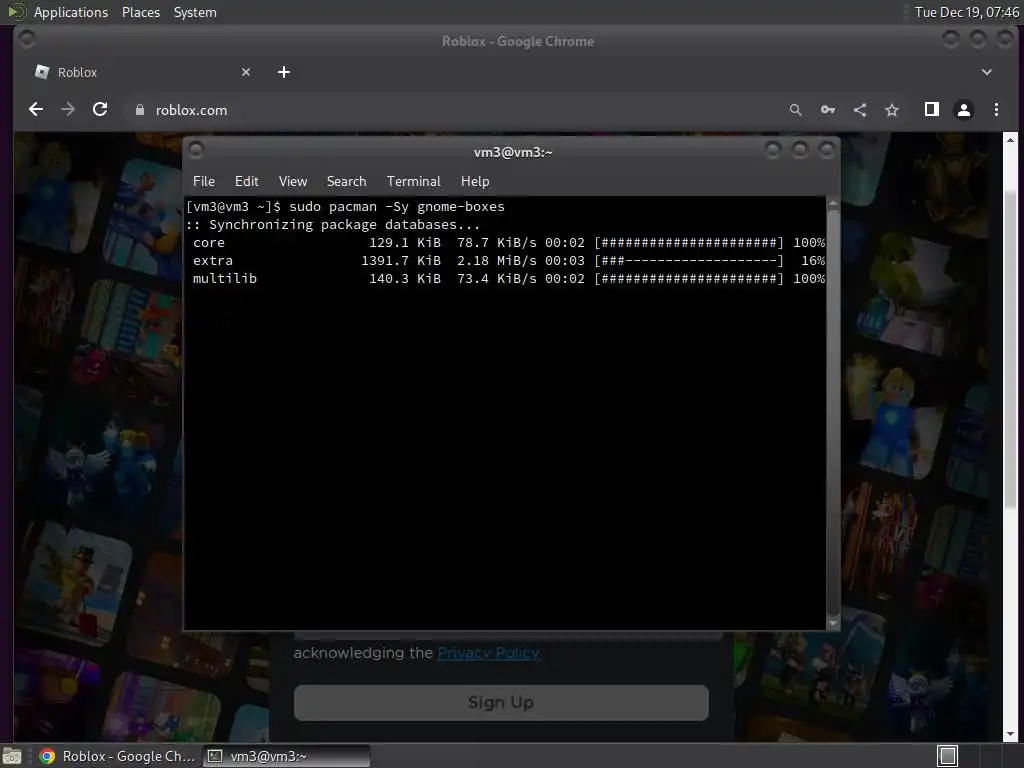Open terminal Edit menu

247,182
